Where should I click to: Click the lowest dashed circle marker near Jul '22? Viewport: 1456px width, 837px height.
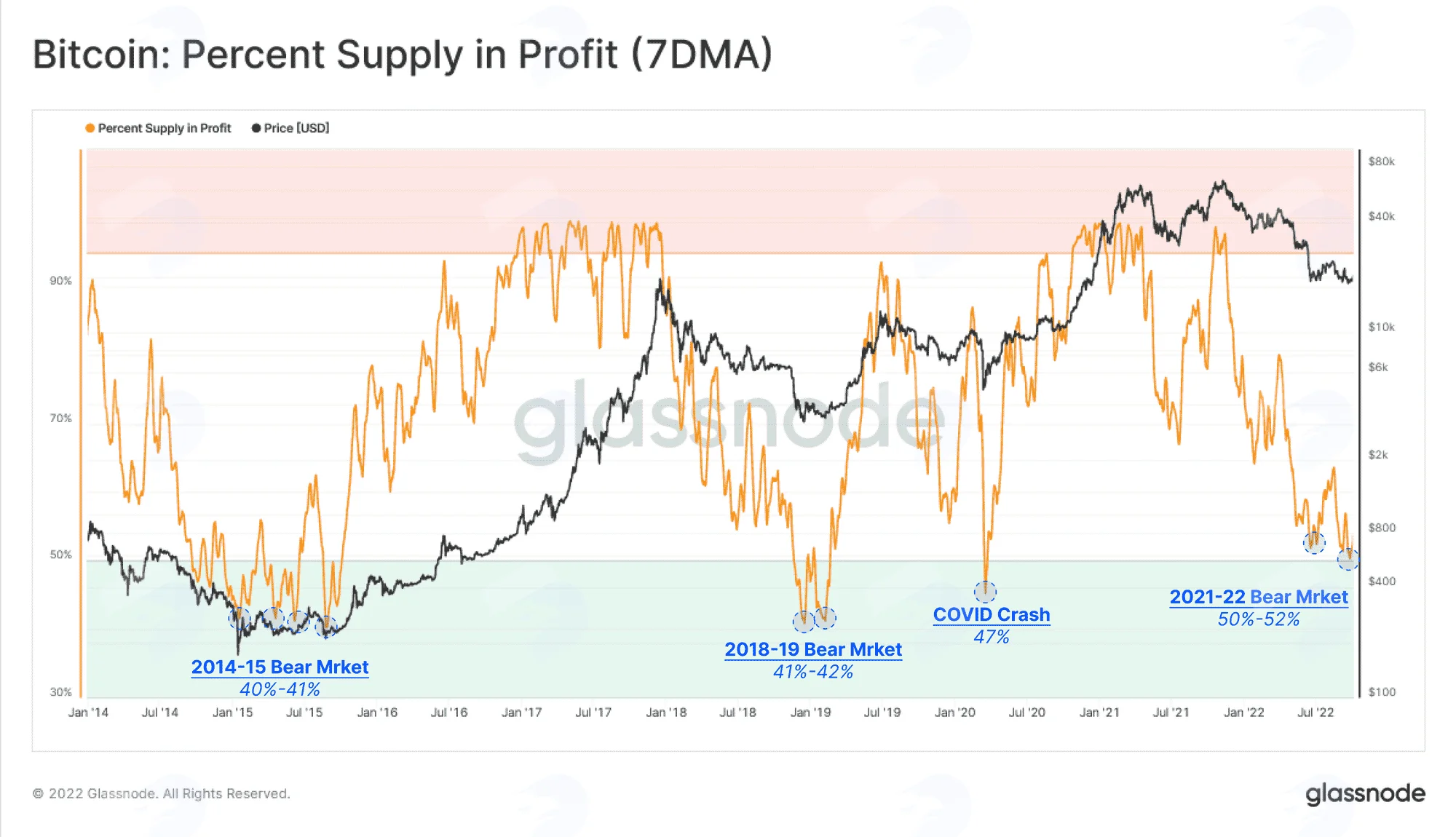(x=1348, y=559)
